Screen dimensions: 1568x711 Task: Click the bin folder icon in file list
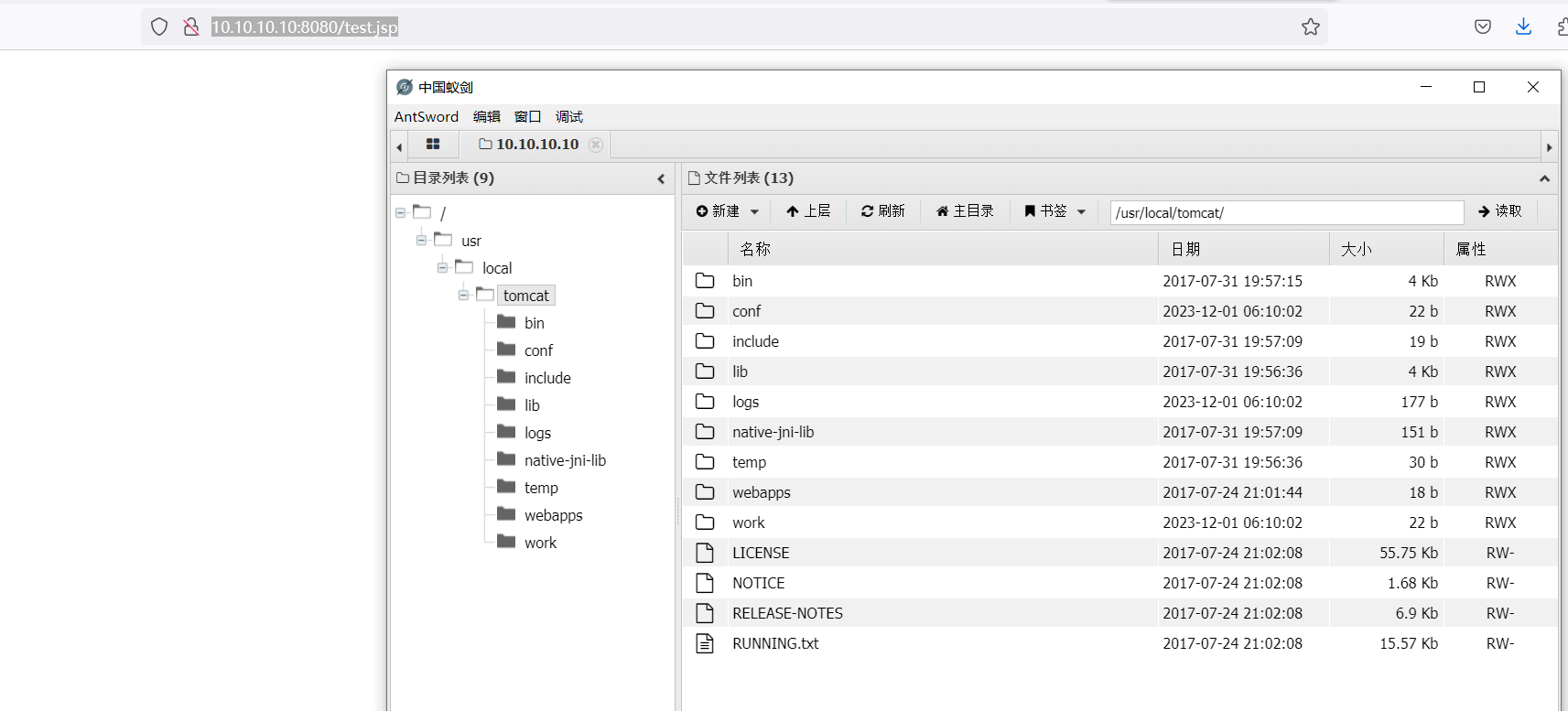point(705,281)
